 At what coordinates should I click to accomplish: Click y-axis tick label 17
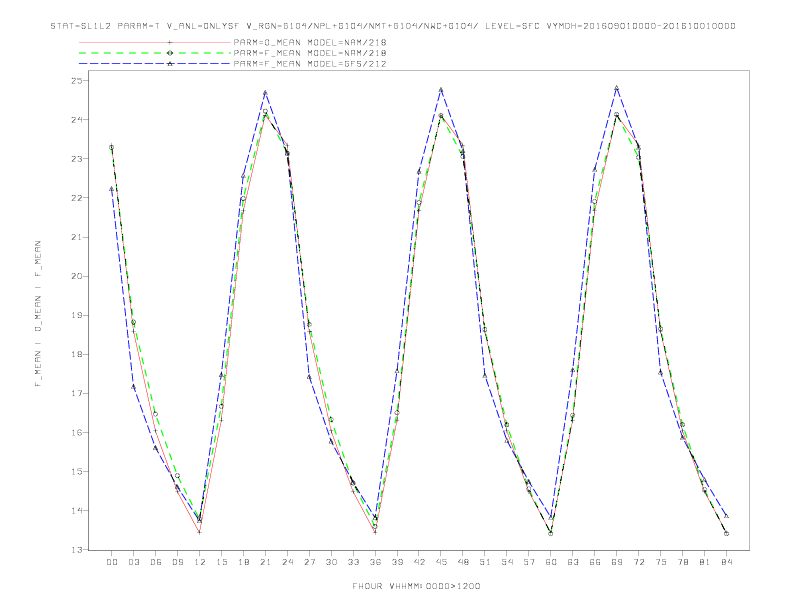pos(77,393)
